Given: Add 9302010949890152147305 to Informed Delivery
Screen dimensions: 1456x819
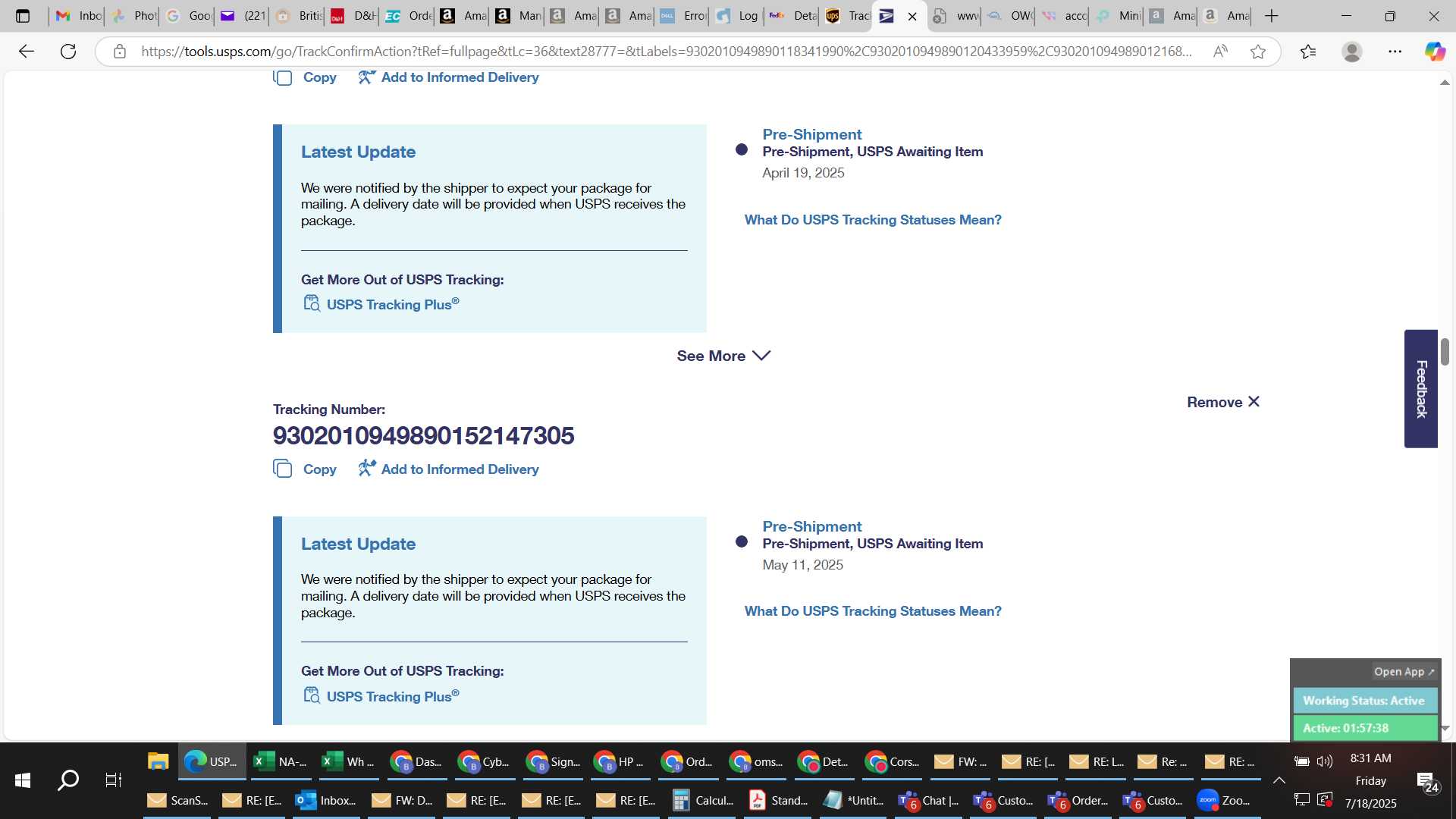Looking at the screenshot, I should point(448,469).
